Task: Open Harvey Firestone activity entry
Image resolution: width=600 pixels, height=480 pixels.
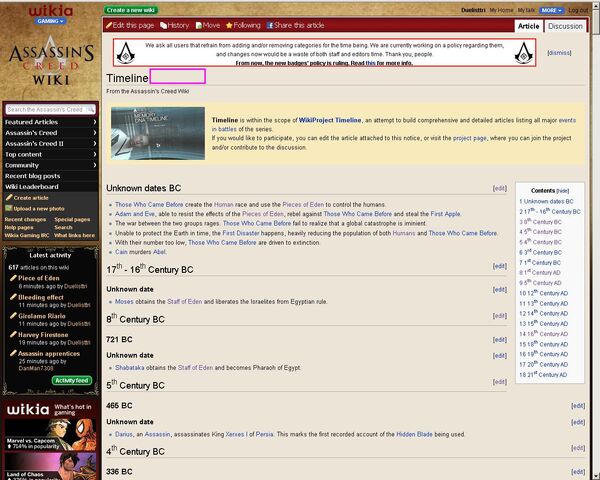Action: point(43,335)
